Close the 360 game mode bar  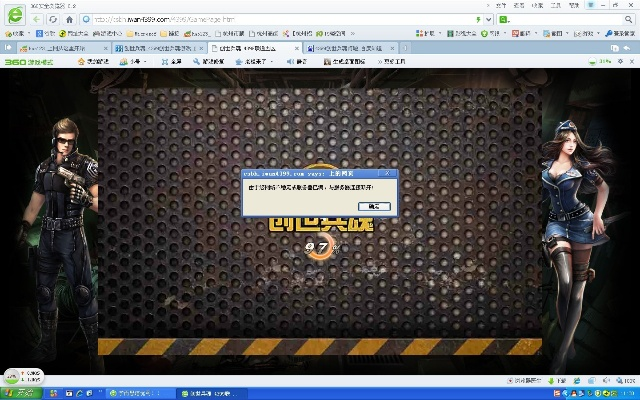(632, 62)
